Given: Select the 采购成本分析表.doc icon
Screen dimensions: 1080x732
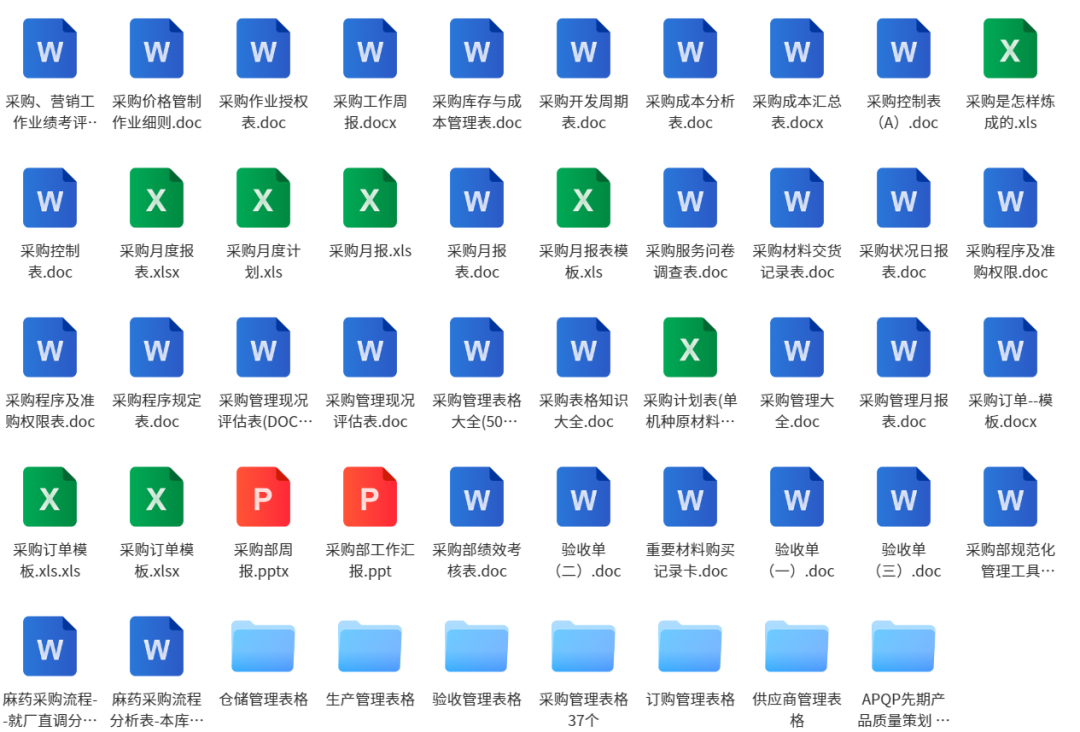Looking at the screenshot, I should 690,48.
